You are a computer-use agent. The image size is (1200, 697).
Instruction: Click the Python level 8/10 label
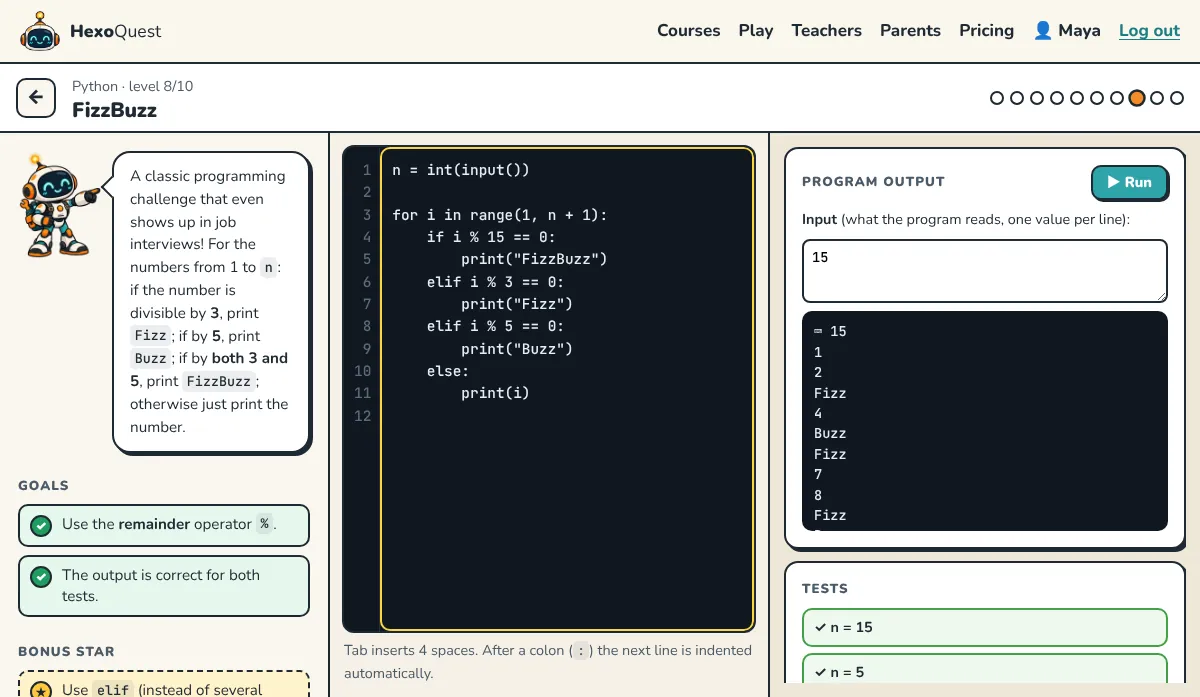(132, 86)
